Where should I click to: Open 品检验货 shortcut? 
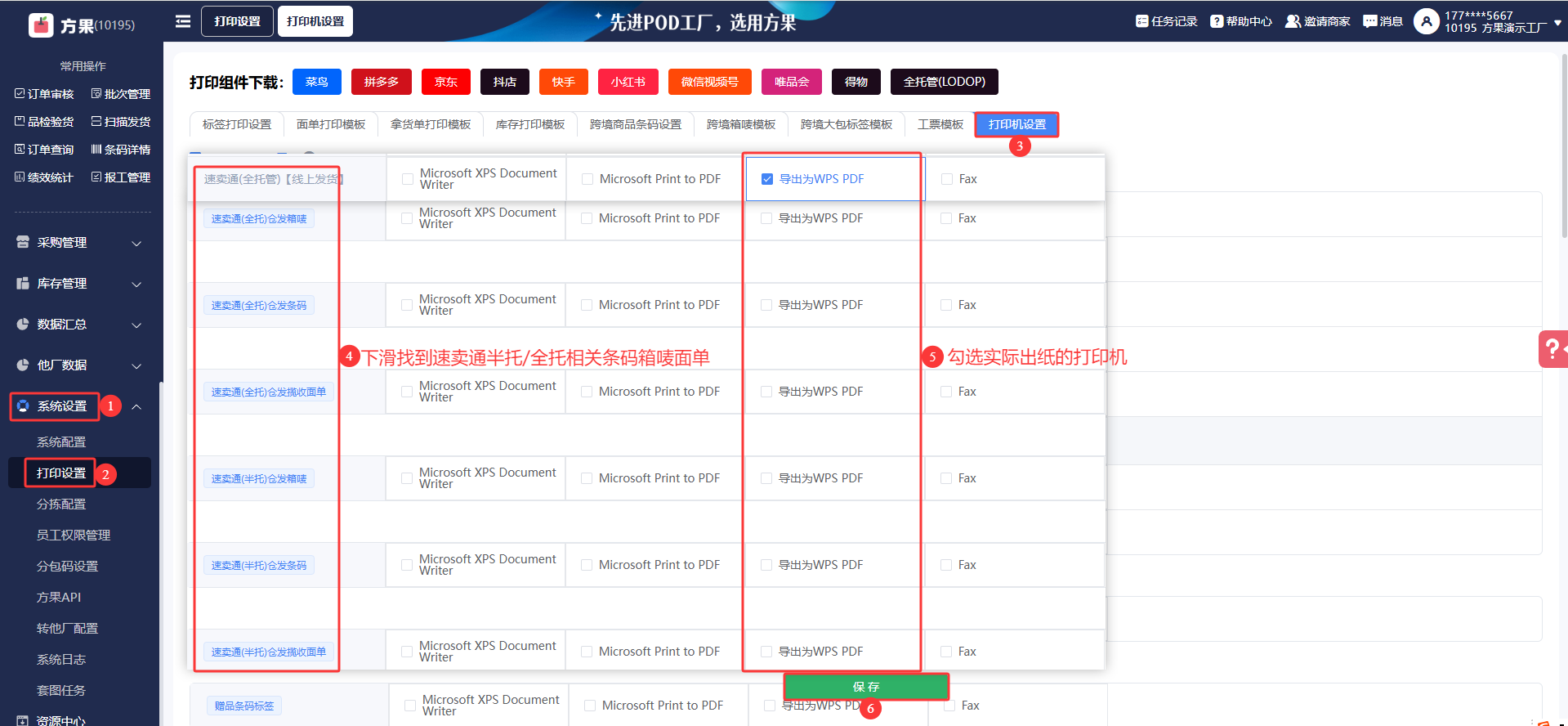click(x=44, y=122)
